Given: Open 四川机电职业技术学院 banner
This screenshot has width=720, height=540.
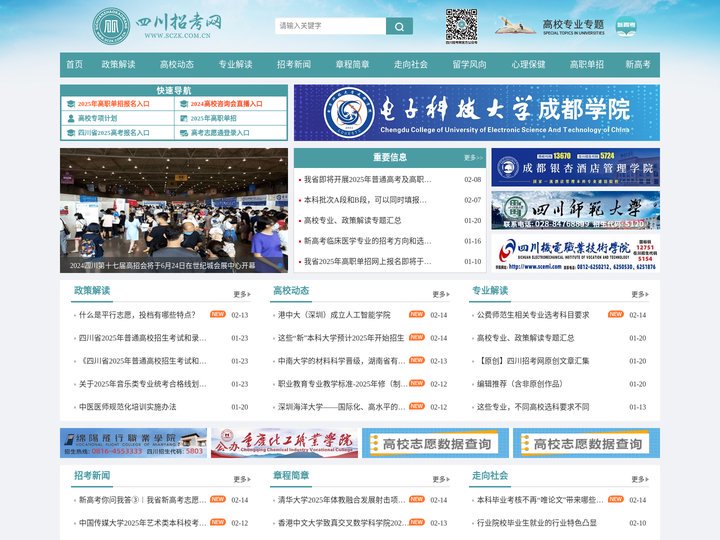Looking at the screenshot, I should pyautogui.click(x=575, y=253).
